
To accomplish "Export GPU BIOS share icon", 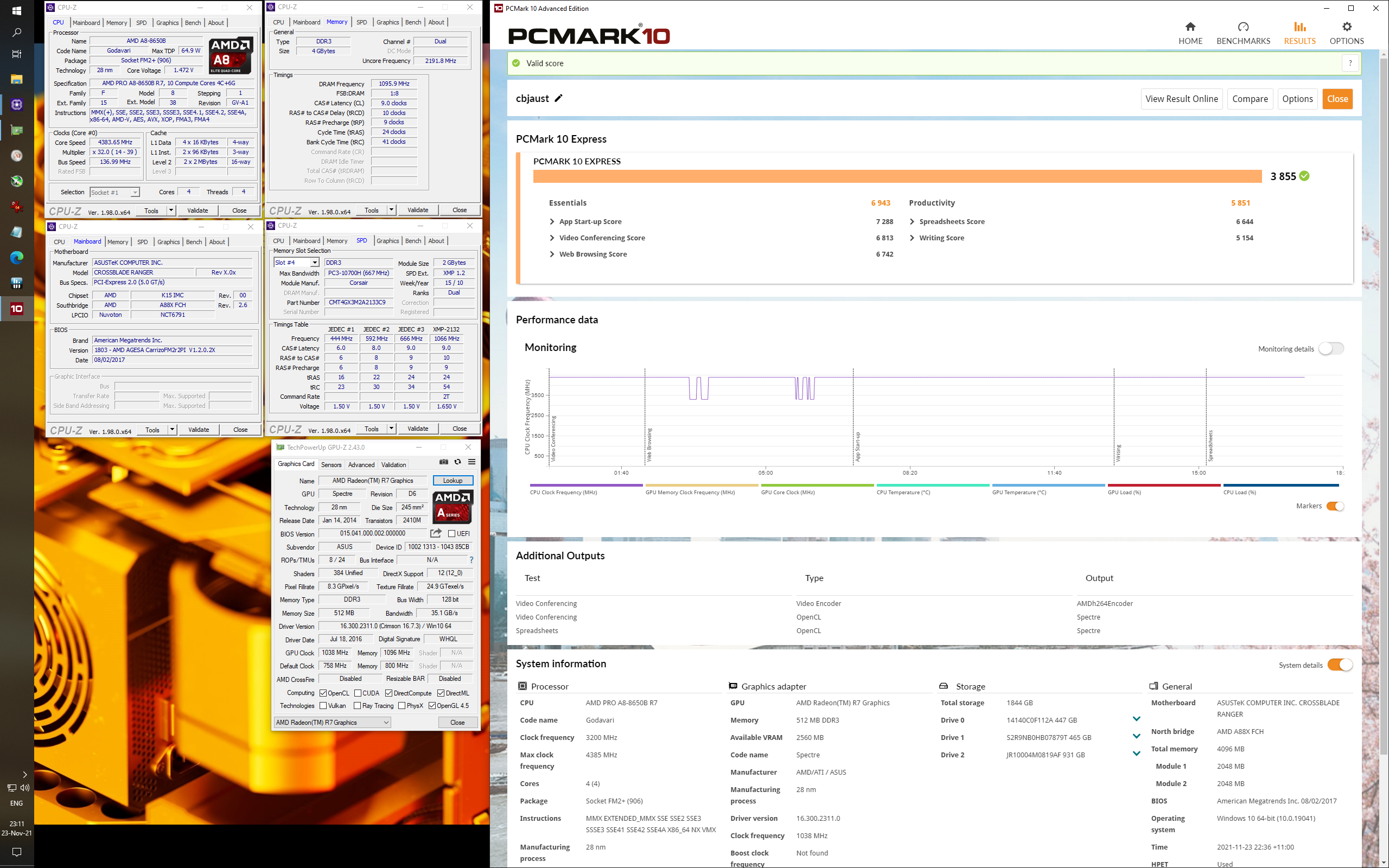I will tap(436, 533).
